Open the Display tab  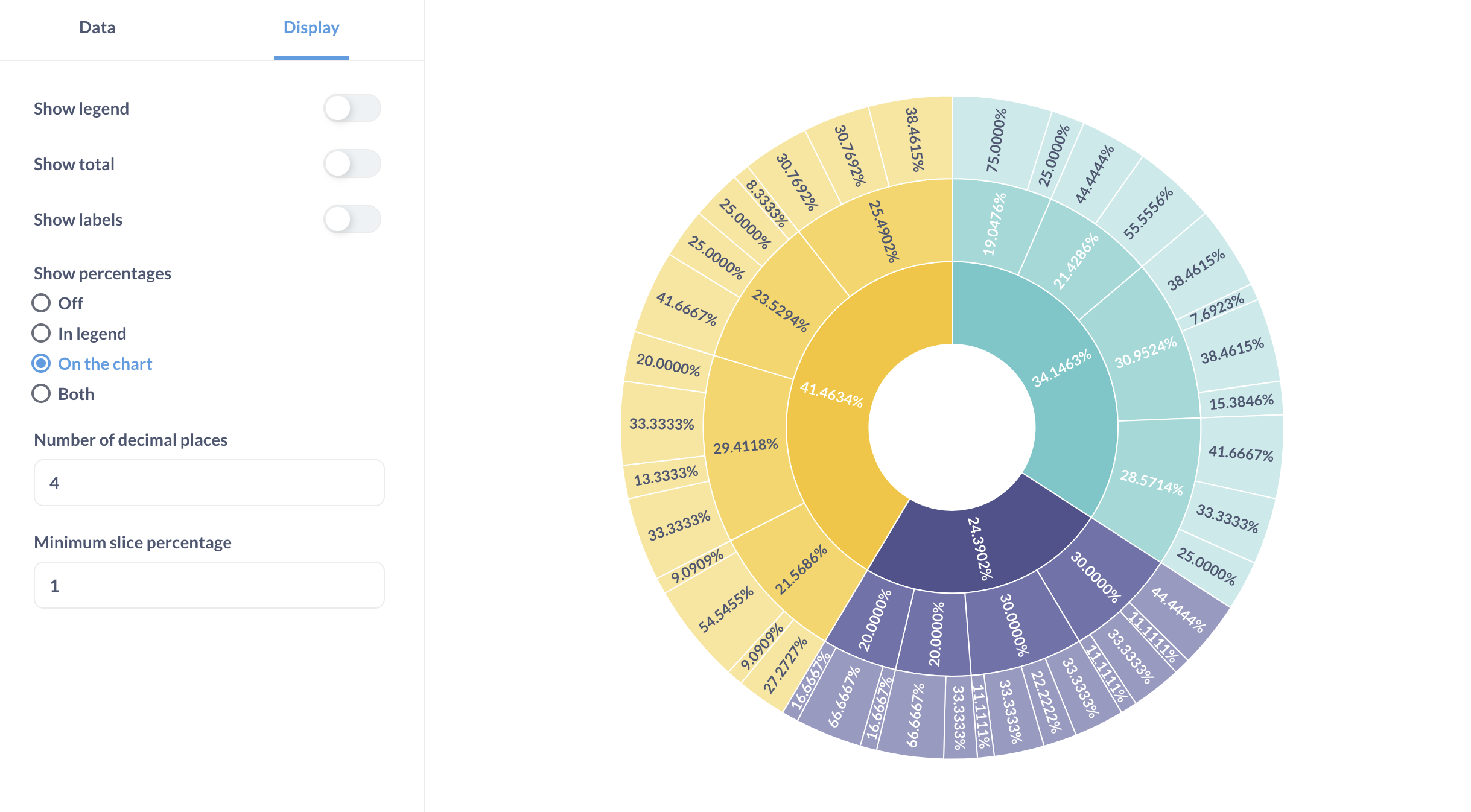pyautogui.click(x=311, y=27)
